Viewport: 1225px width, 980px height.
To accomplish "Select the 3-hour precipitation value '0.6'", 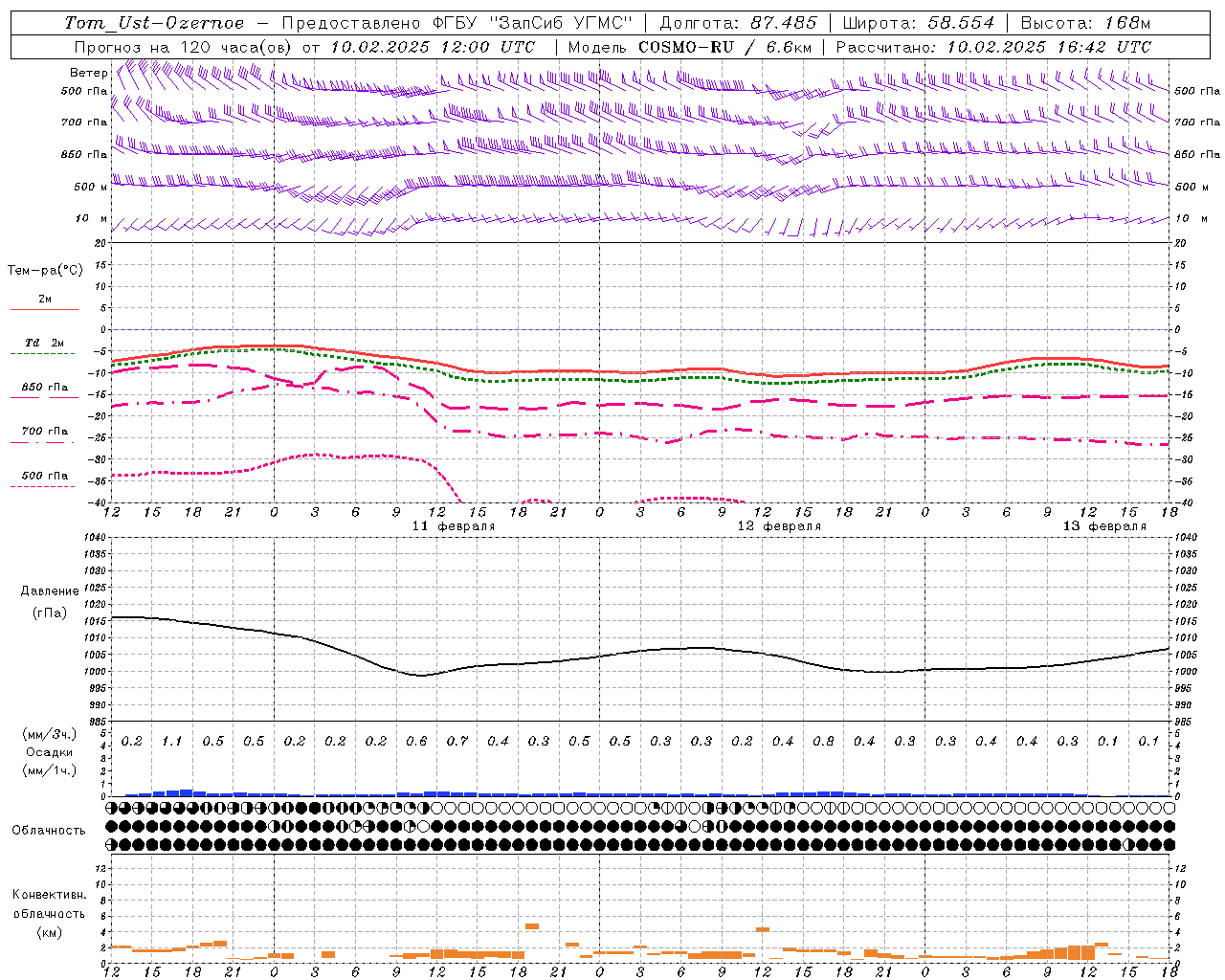I will (x=416, y=742).
